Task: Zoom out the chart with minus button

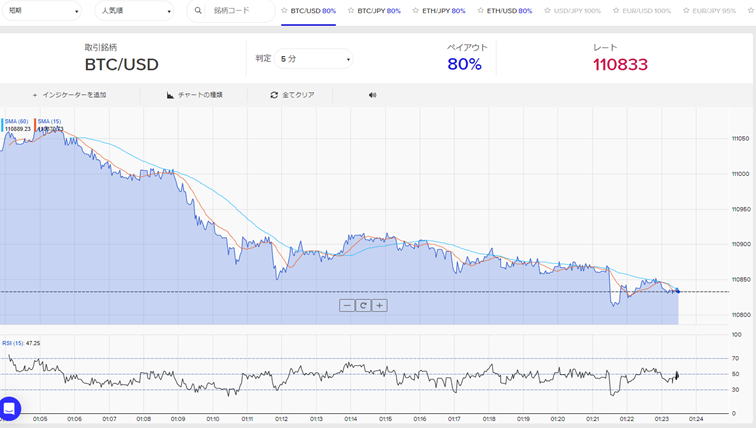Action: pyautogui.click(x=346, y=306)
